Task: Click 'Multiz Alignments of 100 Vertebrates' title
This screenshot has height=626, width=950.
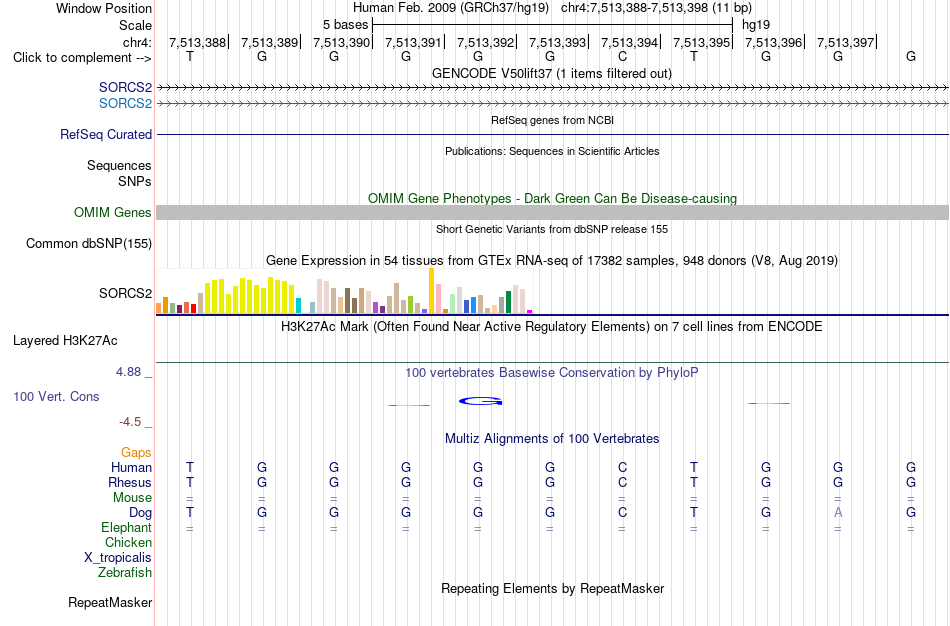Action: click(x=552, y=439)
